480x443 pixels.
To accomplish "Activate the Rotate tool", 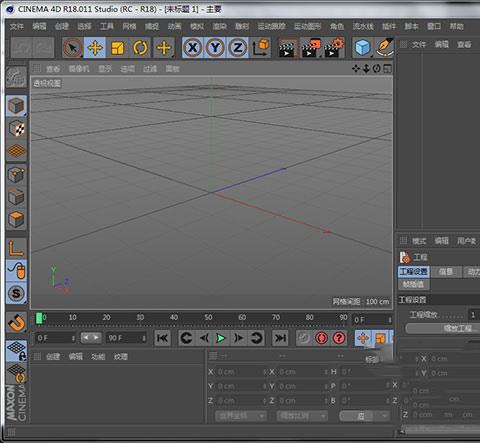I will (140, 48).
